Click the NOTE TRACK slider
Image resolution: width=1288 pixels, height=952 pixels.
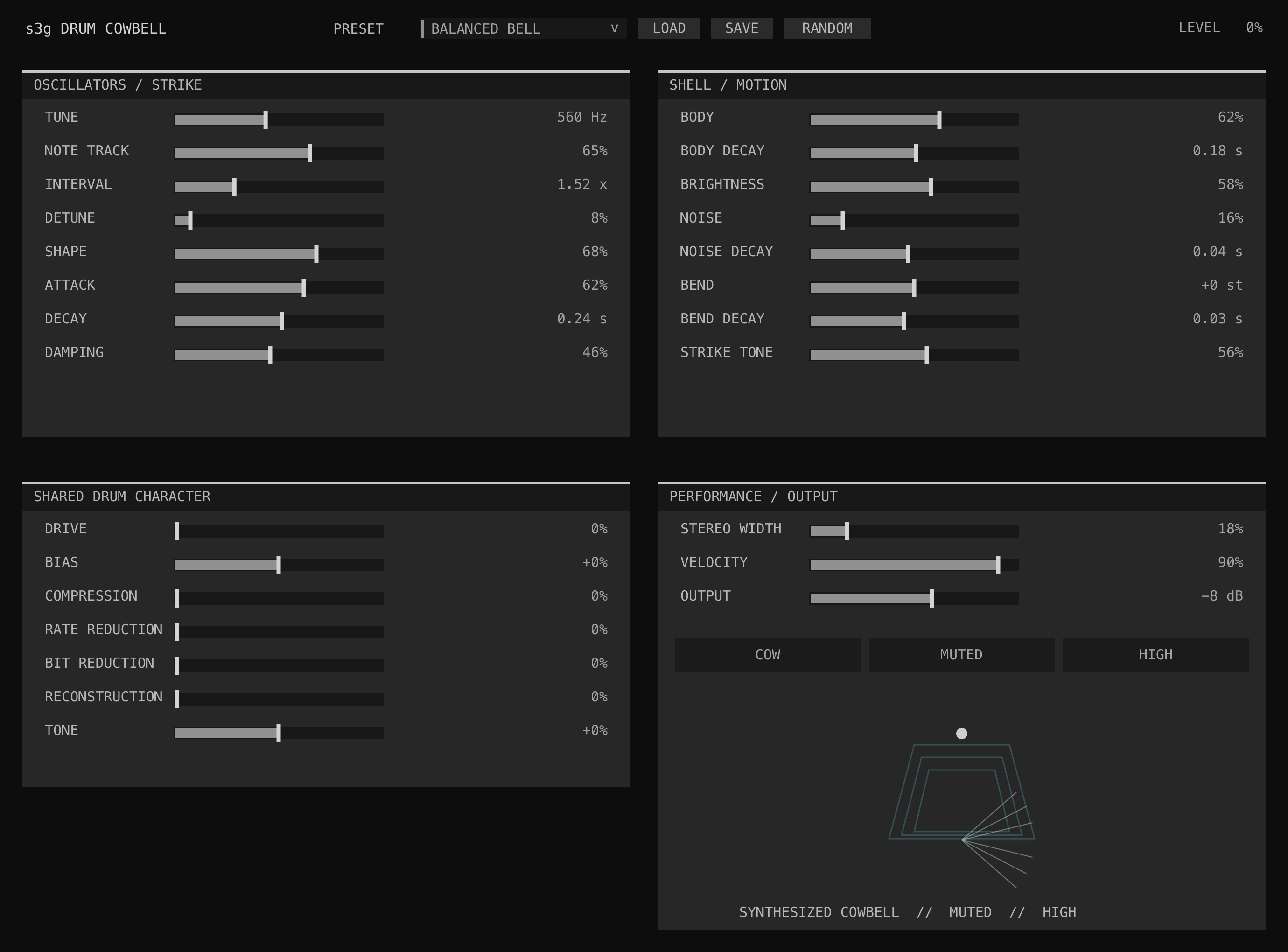279,153
